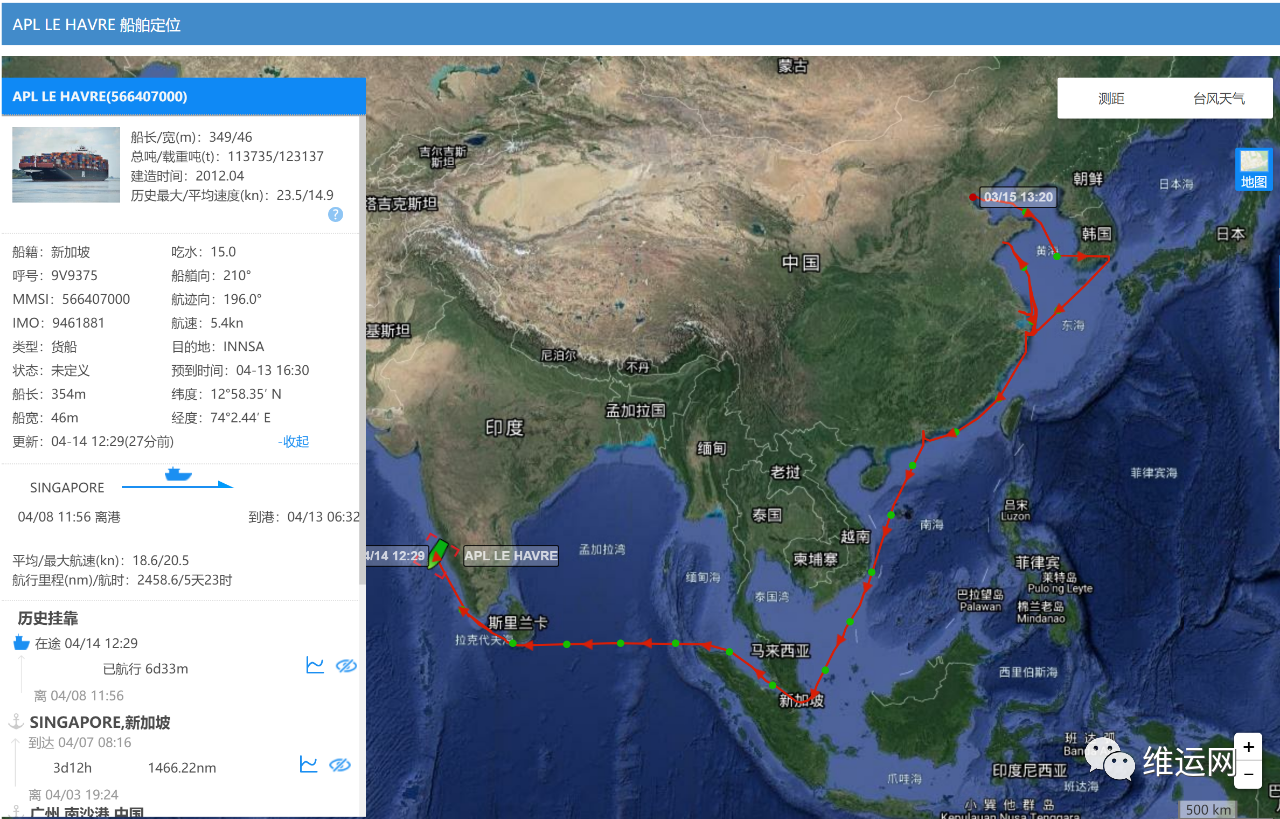The image size is (1280, 819).
Task: Click the IMO number 9461881
Action: pyautogui.click(x=78, y=322)
